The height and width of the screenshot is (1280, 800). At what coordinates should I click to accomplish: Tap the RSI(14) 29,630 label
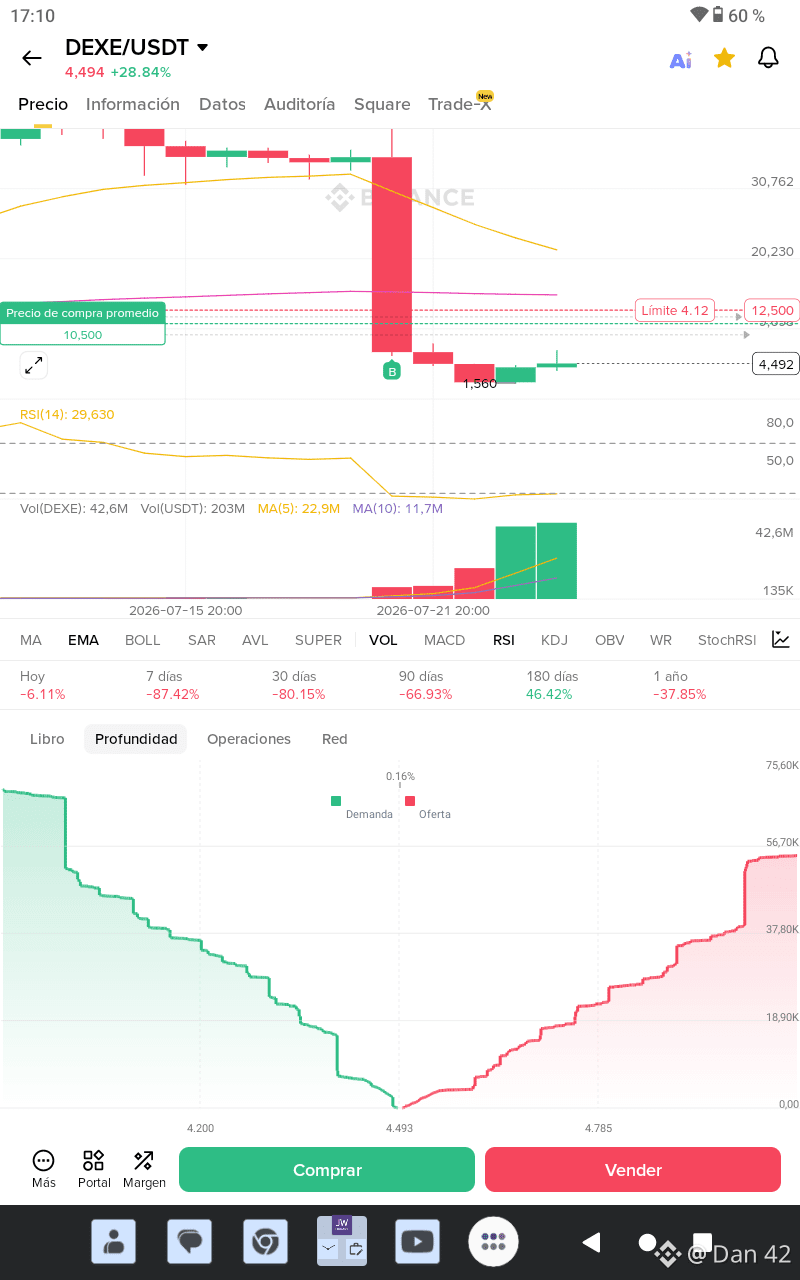tap(67, 414)
